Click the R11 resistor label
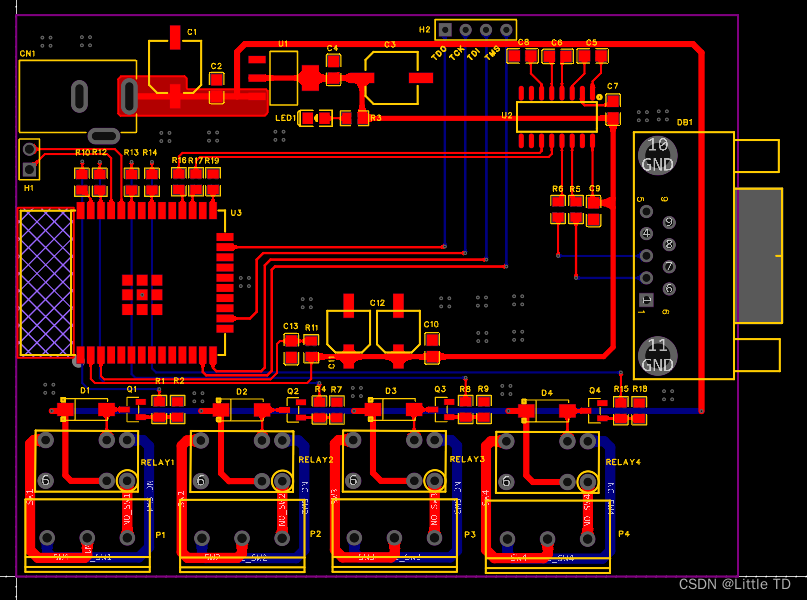This screenshot has width=807, height=600. (311, 327)
